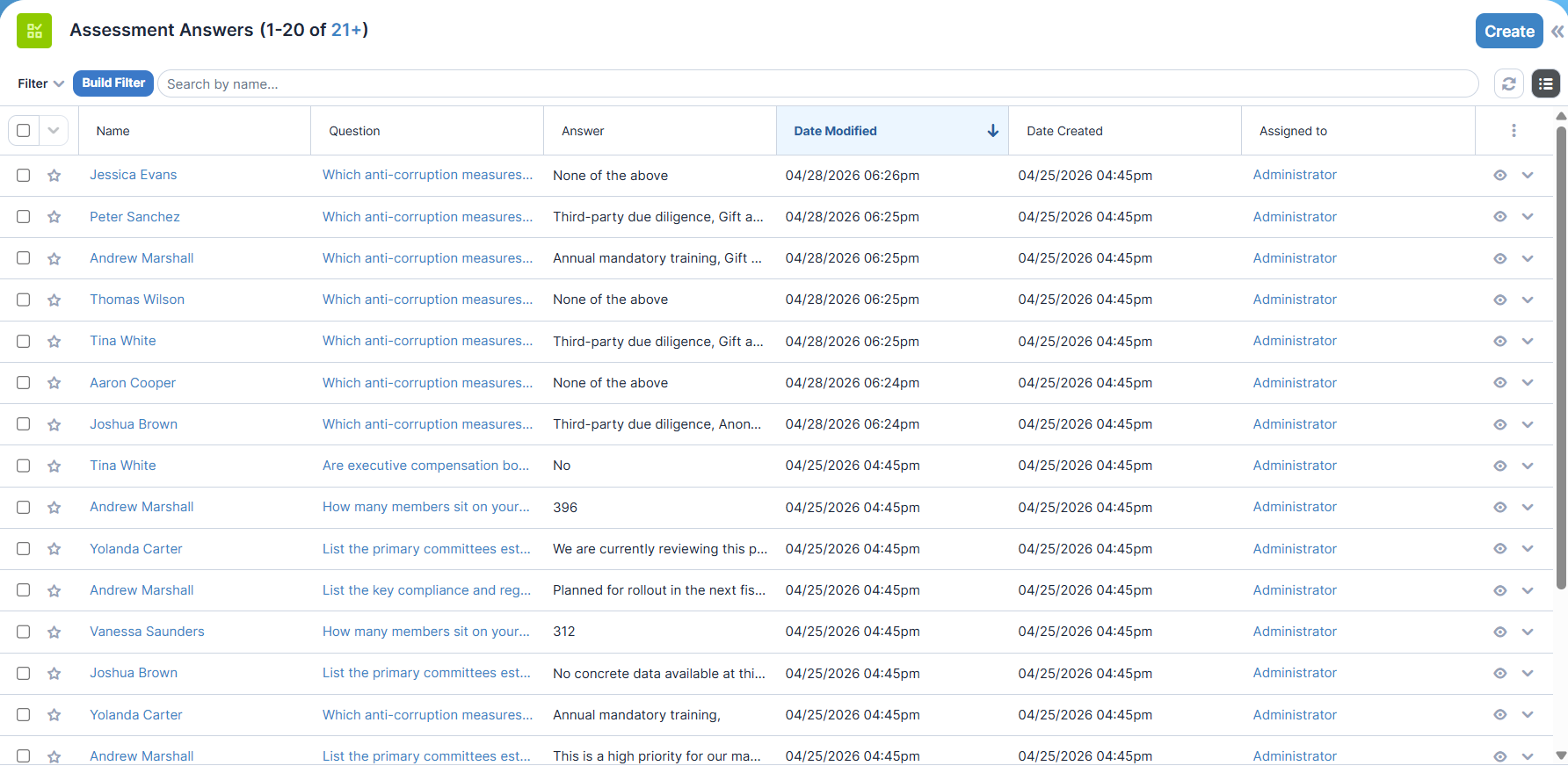The width and height of the screenshot is (1568, 766).
Task: Check the Vanessa Saunders row
Action: click(24, 632)
